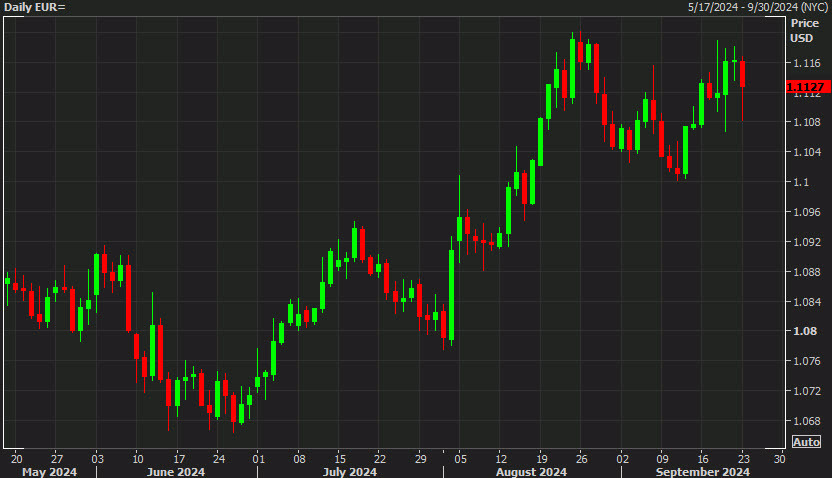Select the 1.088 price axis label

(x=807, y=272)
